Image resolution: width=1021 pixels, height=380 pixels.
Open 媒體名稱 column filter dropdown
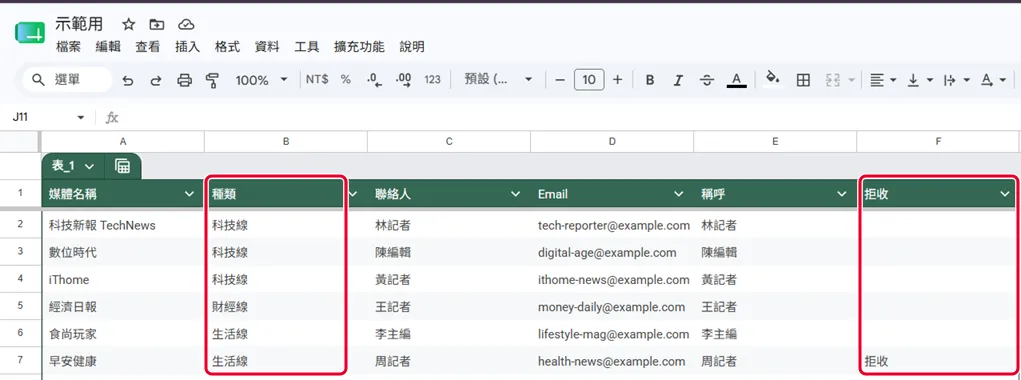pyautogui.click(x=189, y=194)
